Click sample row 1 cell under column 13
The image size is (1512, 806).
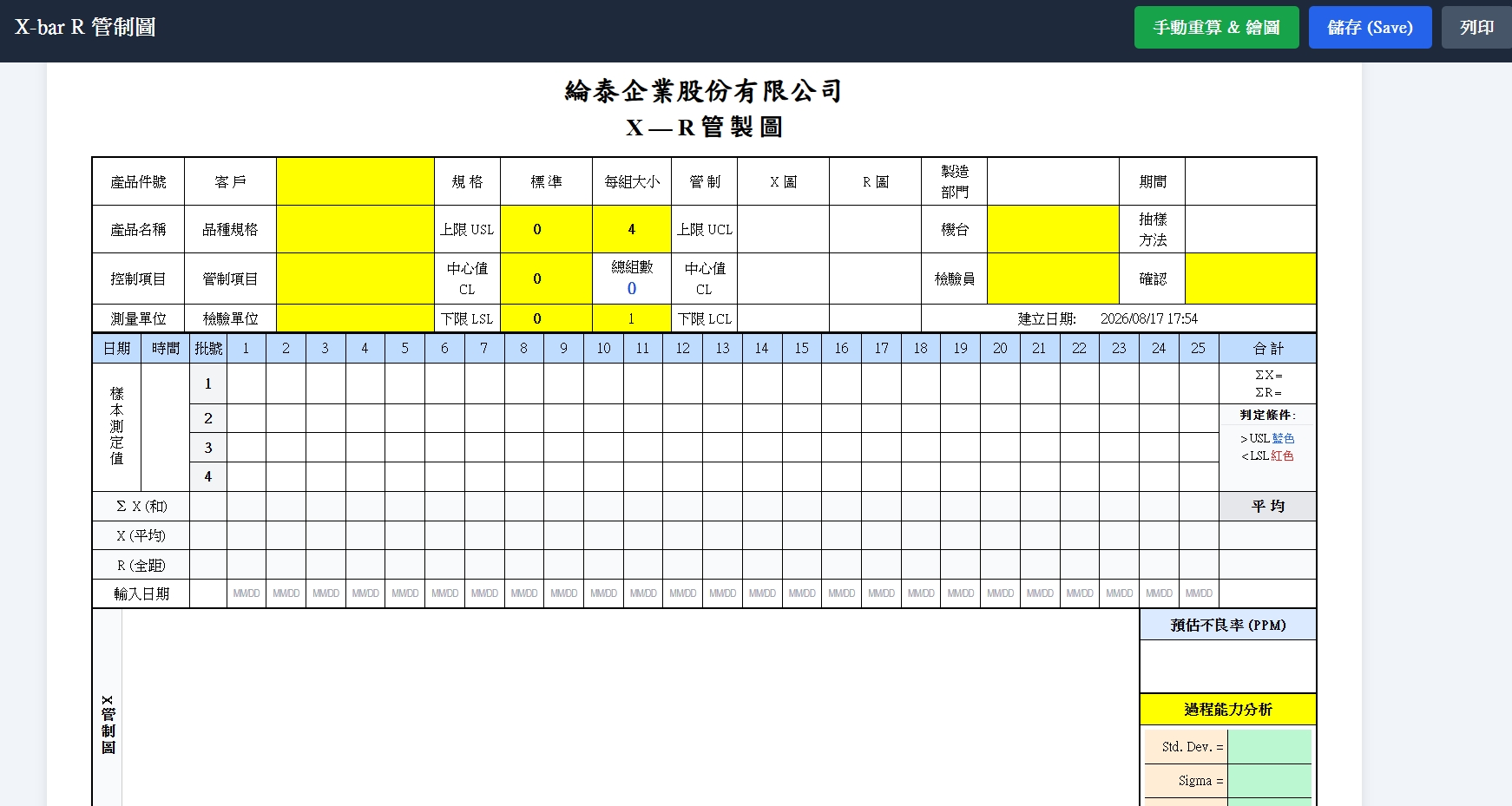(723, 383)
